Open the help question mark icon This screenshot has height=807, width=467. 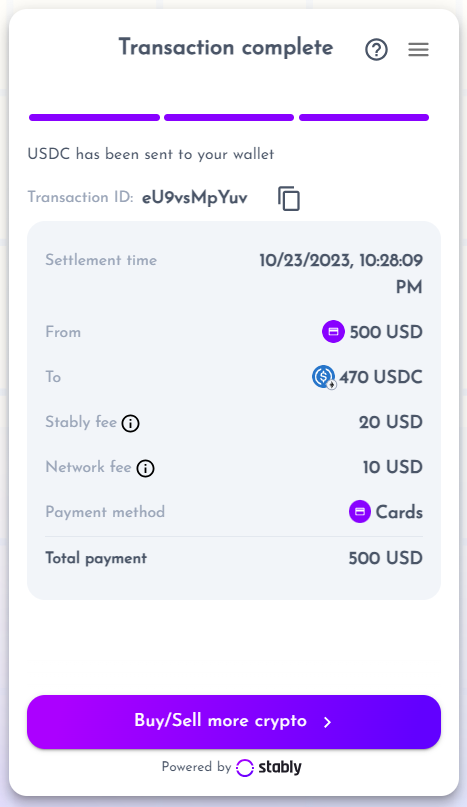point(376,50)
